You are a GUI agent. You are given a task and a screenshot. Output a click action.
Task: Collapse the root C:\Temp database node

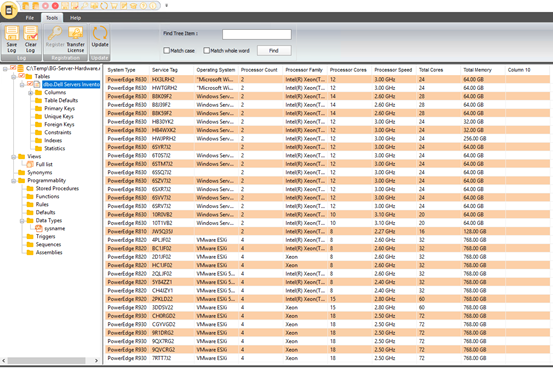coord(5,68)
